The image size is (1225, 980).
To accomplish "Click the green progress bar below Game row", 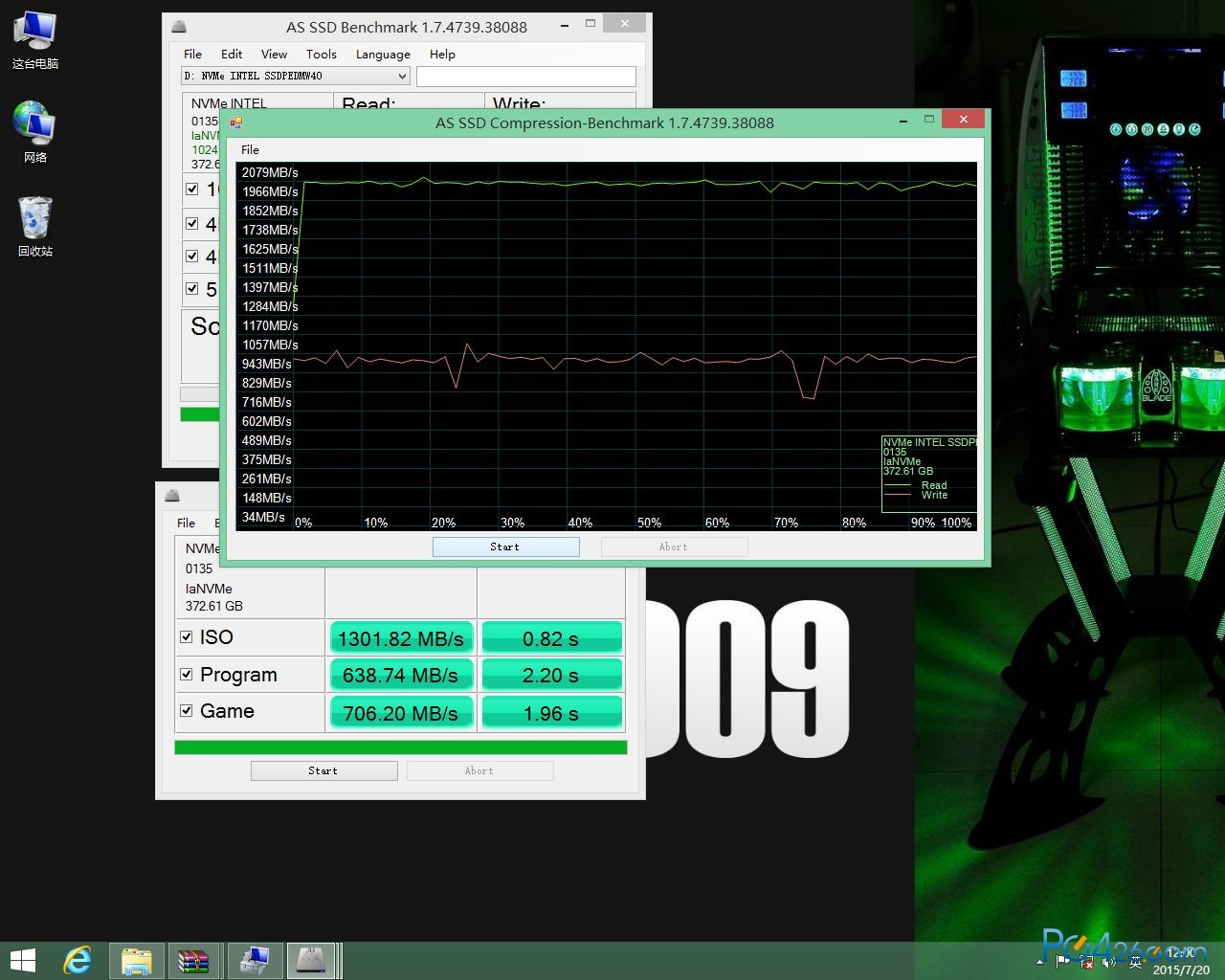I will pyautogui.click(x=401, y=747).
